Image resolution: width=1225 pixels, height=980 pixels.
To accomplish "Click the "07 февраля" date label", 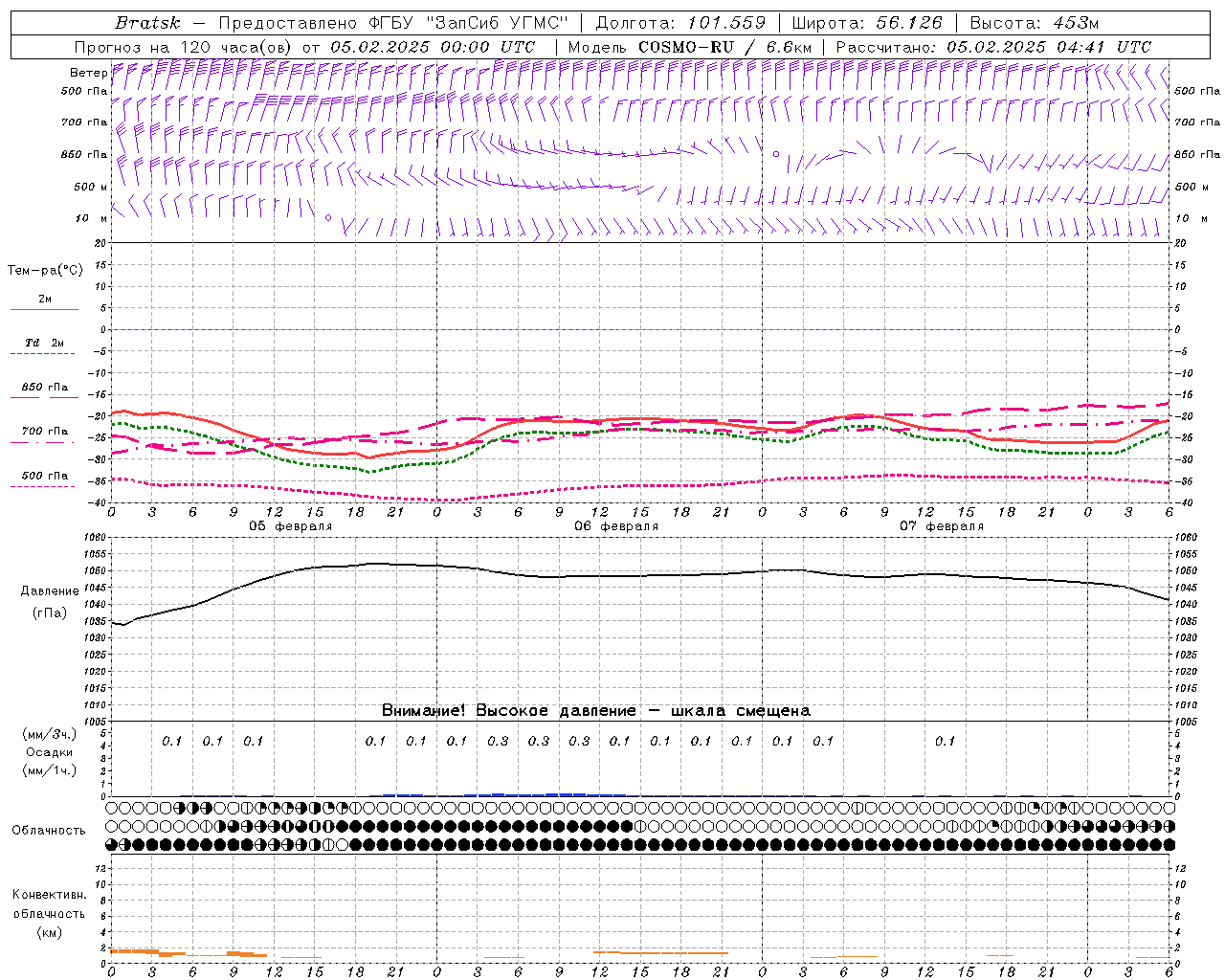I will (x=942, y=526).
